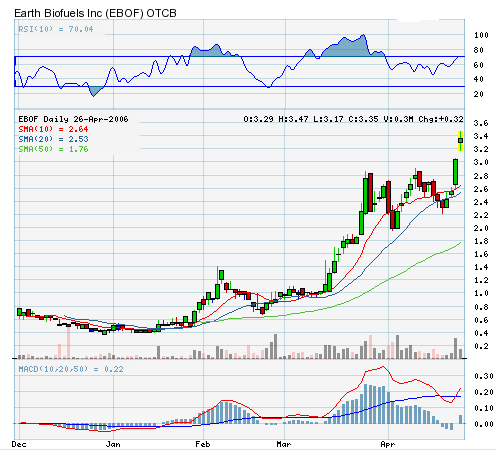Click the RSI axis value "80"
The height and width of the screenshot is (457, 496).
click(478, 50)
